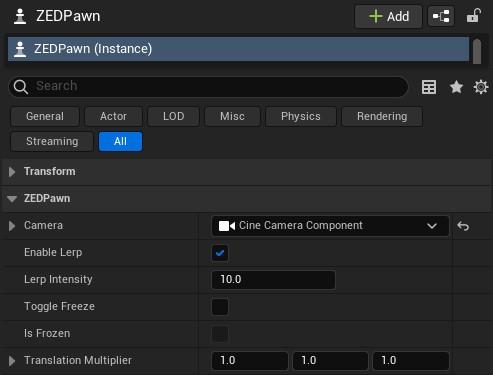Uncheck the Enable Lerp checkbox
The image size is (493, 375).
(x=220, y=253)
